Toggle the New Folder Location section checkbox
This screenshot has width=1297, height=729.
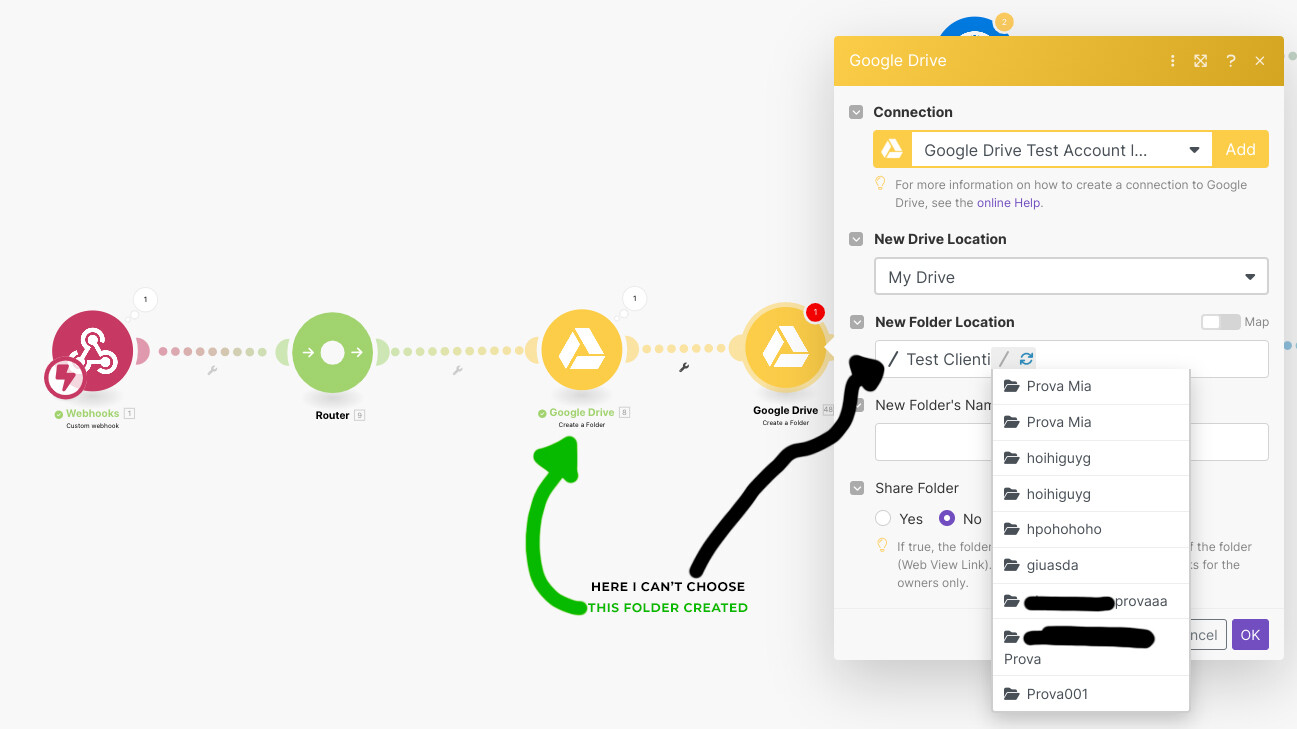[856, 322]
